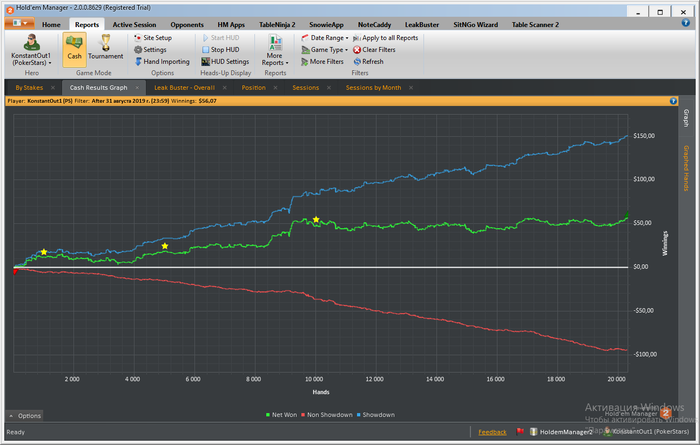Open Site Setup options
The height and width of the screenshot is (445, 700).
coord(153,37)
